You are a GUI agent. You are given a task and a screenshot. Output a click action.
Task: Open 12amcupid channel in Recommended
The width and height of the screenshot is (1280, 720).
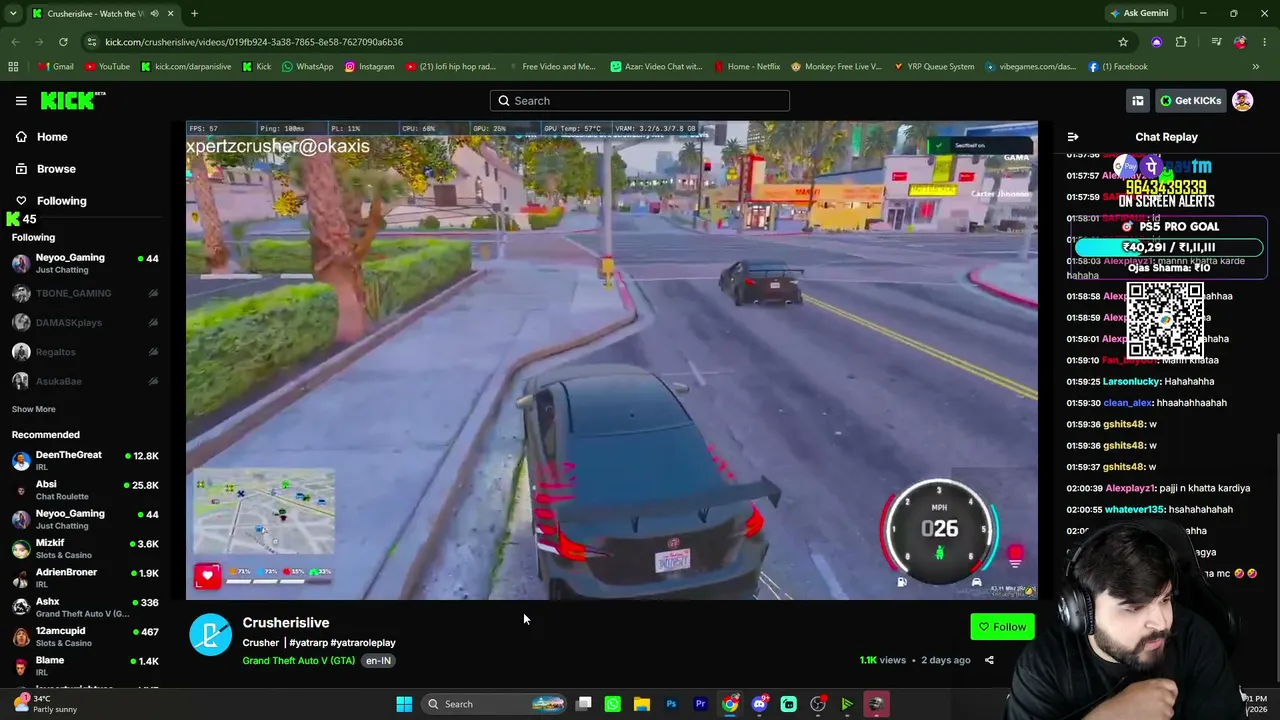click(x=85, y=637)
